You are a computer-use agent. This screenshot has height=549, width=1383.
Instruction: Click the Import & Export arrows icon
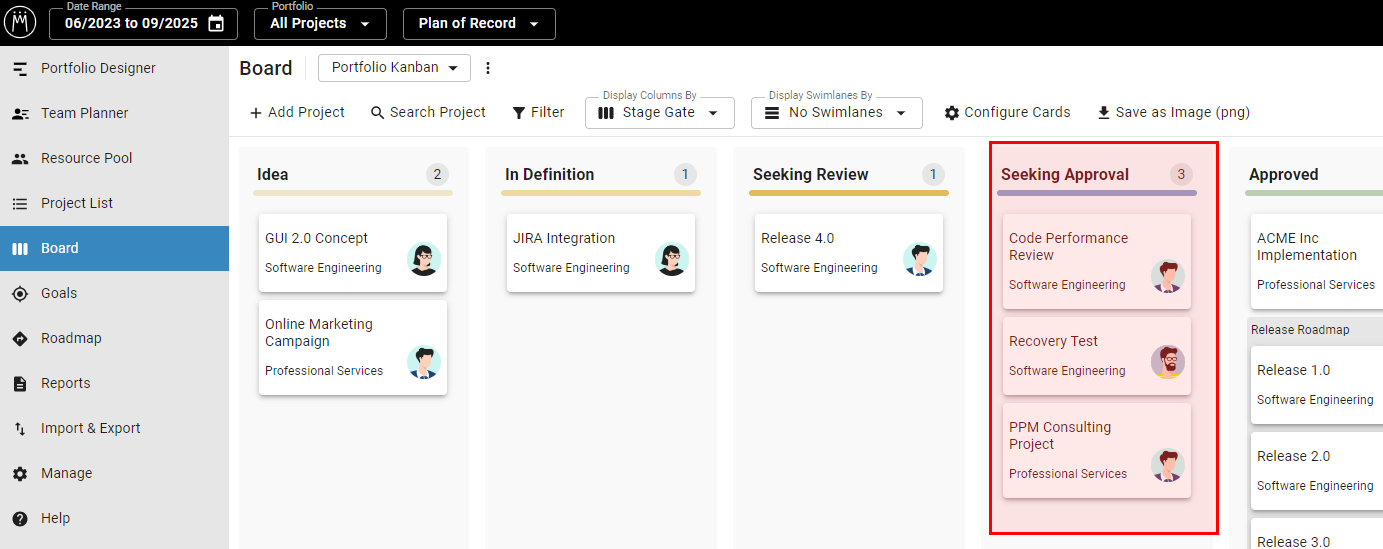pos(20,429)
